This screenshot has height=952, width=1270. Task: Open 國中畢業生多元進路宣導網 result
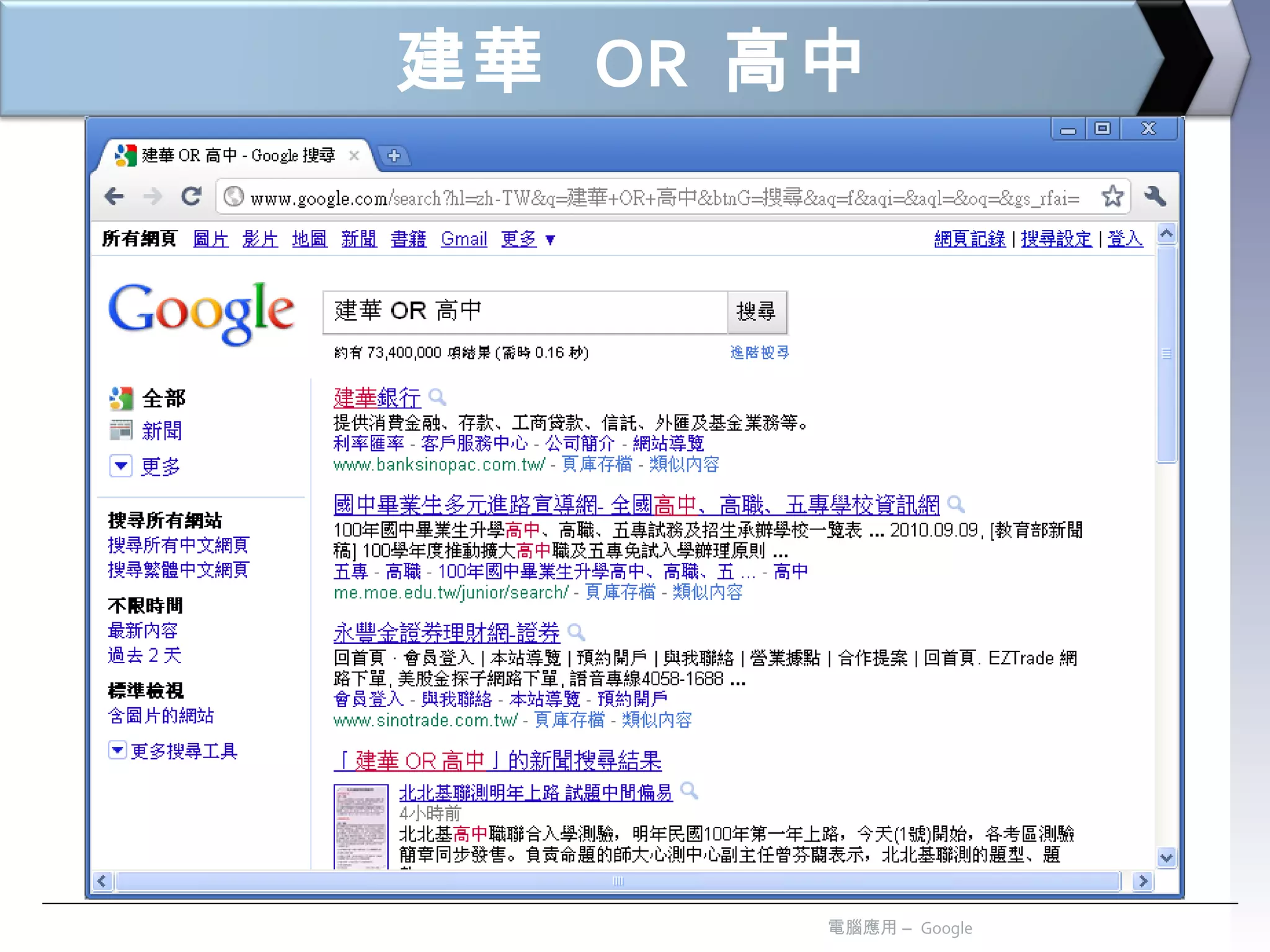tap(636, 505)
